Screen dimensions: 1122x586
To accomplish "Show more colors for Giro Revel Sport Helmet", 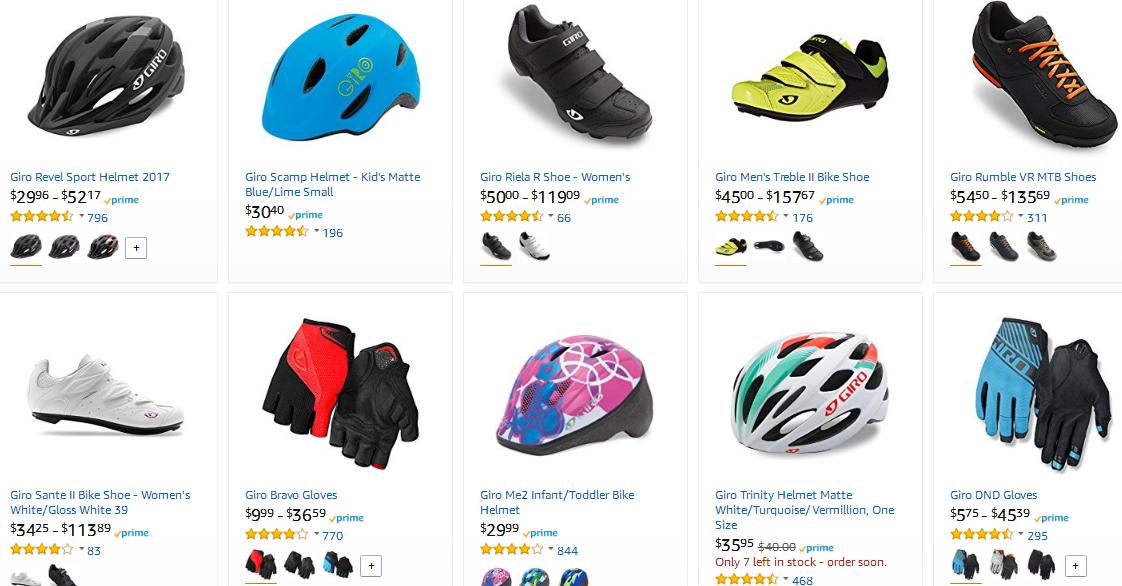I will [136, 248].
